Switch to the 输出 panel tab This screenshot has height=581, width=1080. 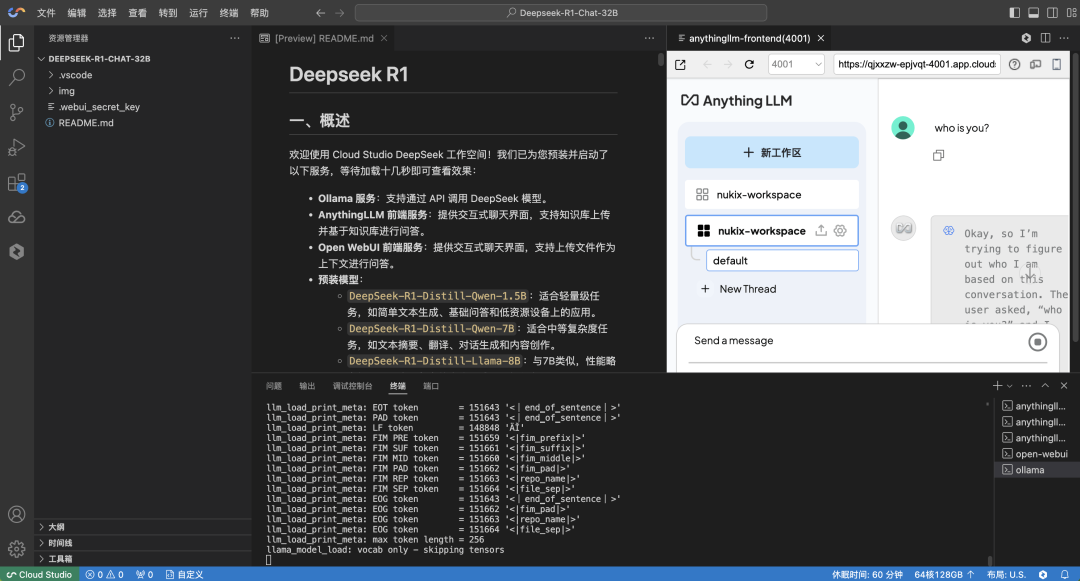click(307, 386)
